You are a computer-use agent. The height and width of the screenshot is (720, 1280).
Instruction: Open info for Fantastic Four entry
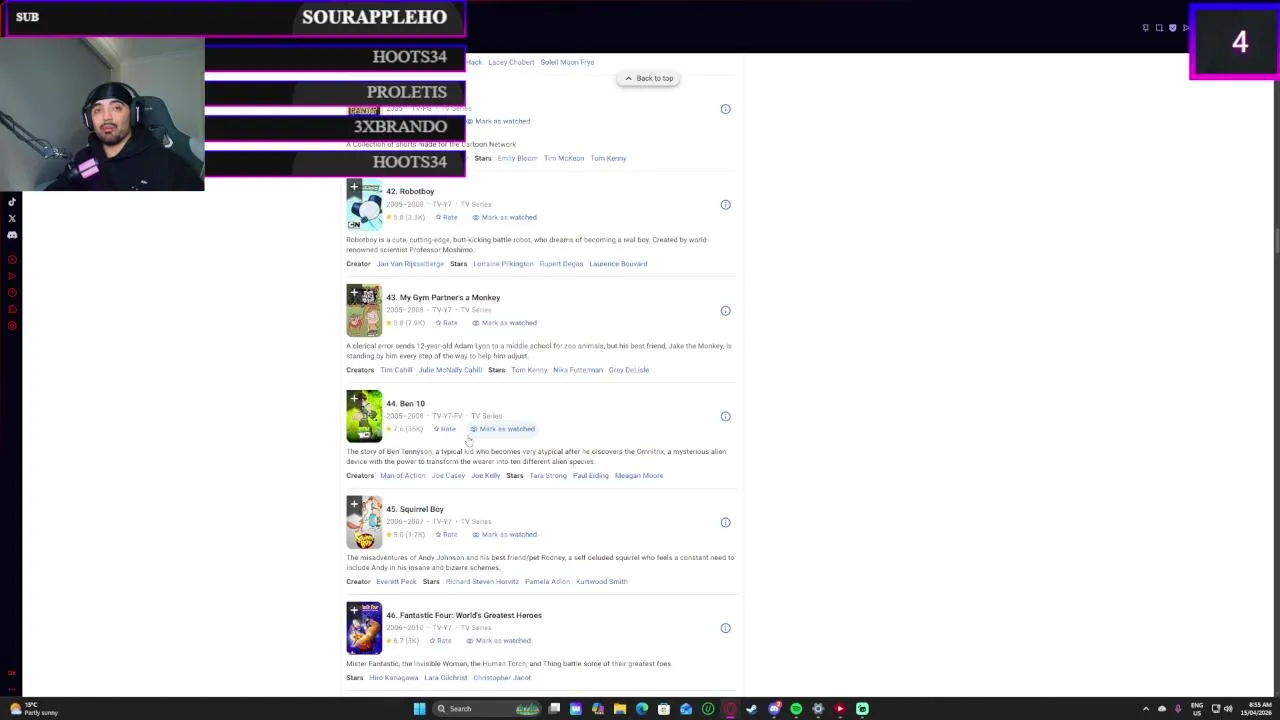[x=726, y=628]
